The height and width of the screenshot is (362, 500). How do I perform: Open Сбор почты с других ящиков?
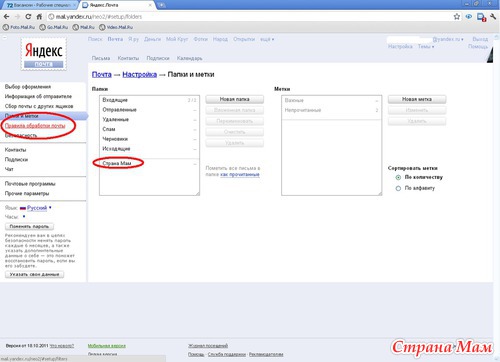click(39, 106)
